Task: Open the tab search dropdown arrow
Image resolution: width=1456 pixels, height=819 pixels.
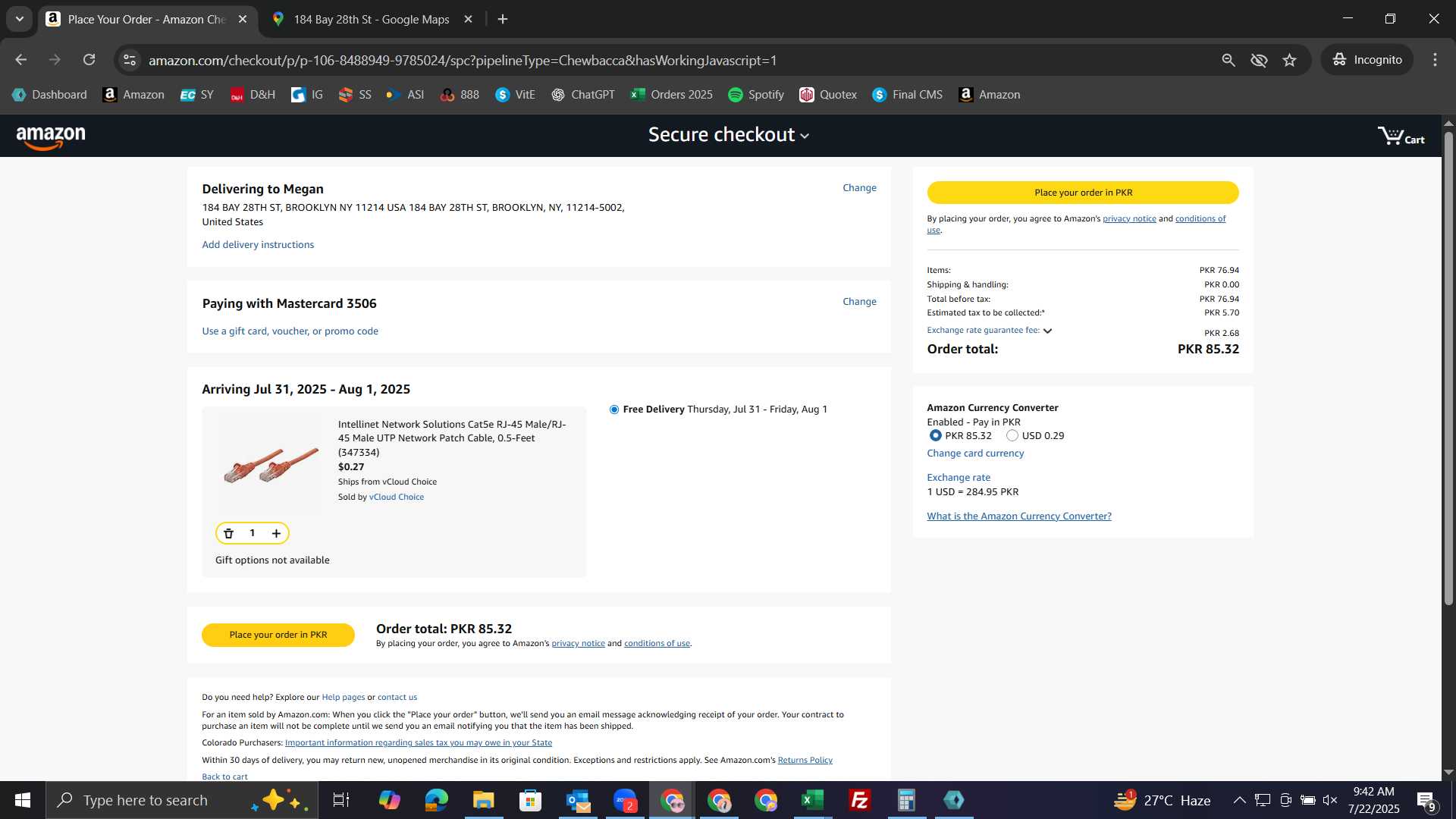Action: coord(20,19)
